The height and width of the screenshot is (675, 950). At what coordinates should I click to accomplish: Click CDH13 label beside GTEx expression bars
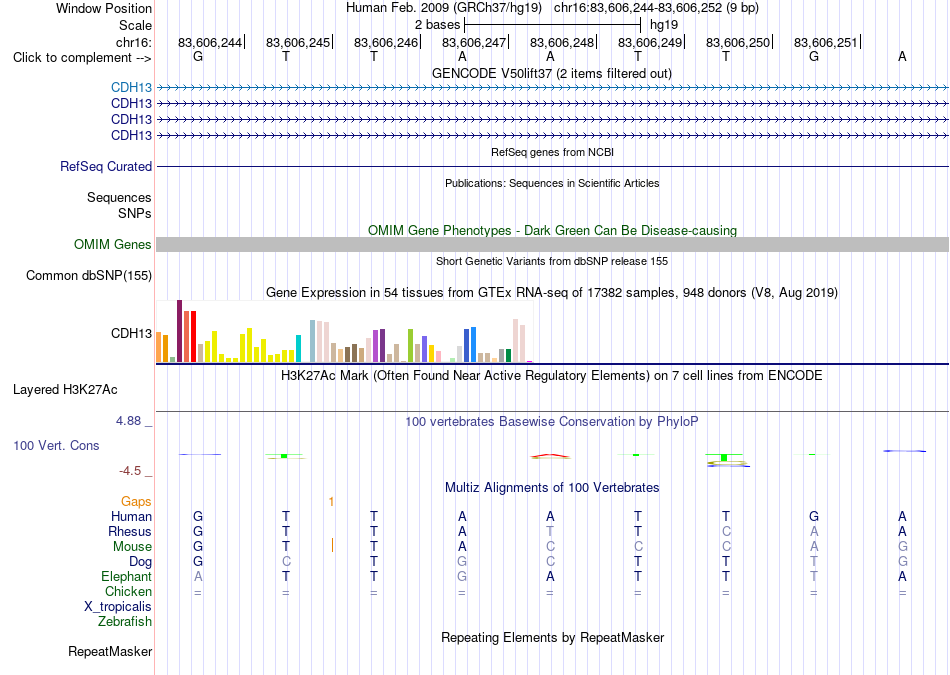tap(131, 333)
